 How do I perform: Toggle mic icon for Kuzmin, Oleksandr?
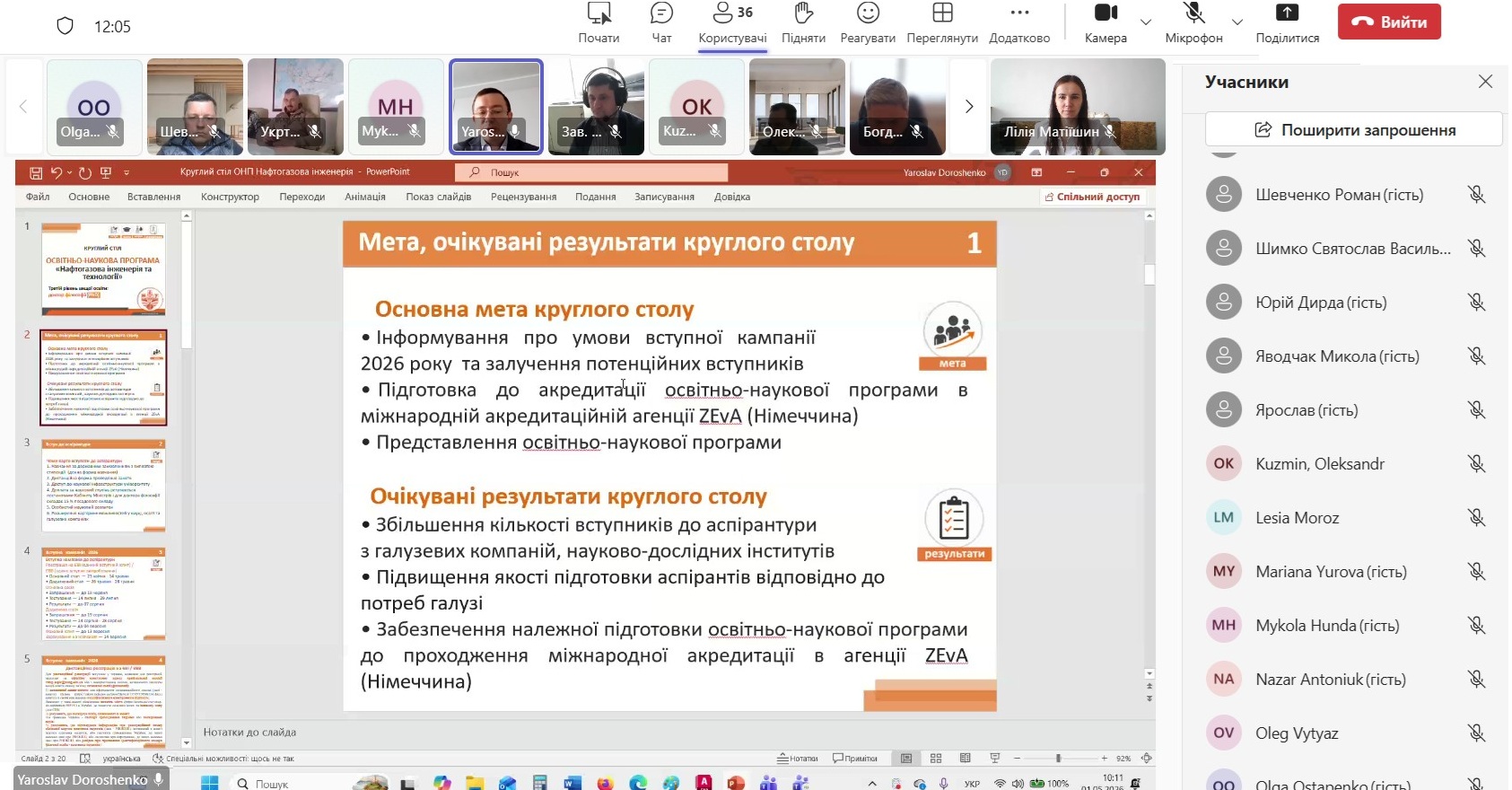[x=1476, y=464]
